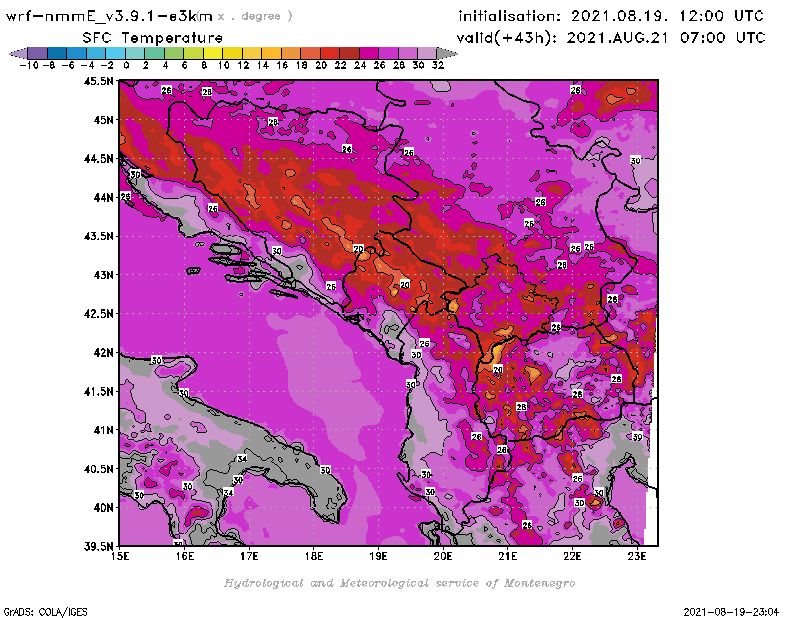Click the '19E' longitude axis label
This screenshot has width=800, height=618.
click(379, 556)
